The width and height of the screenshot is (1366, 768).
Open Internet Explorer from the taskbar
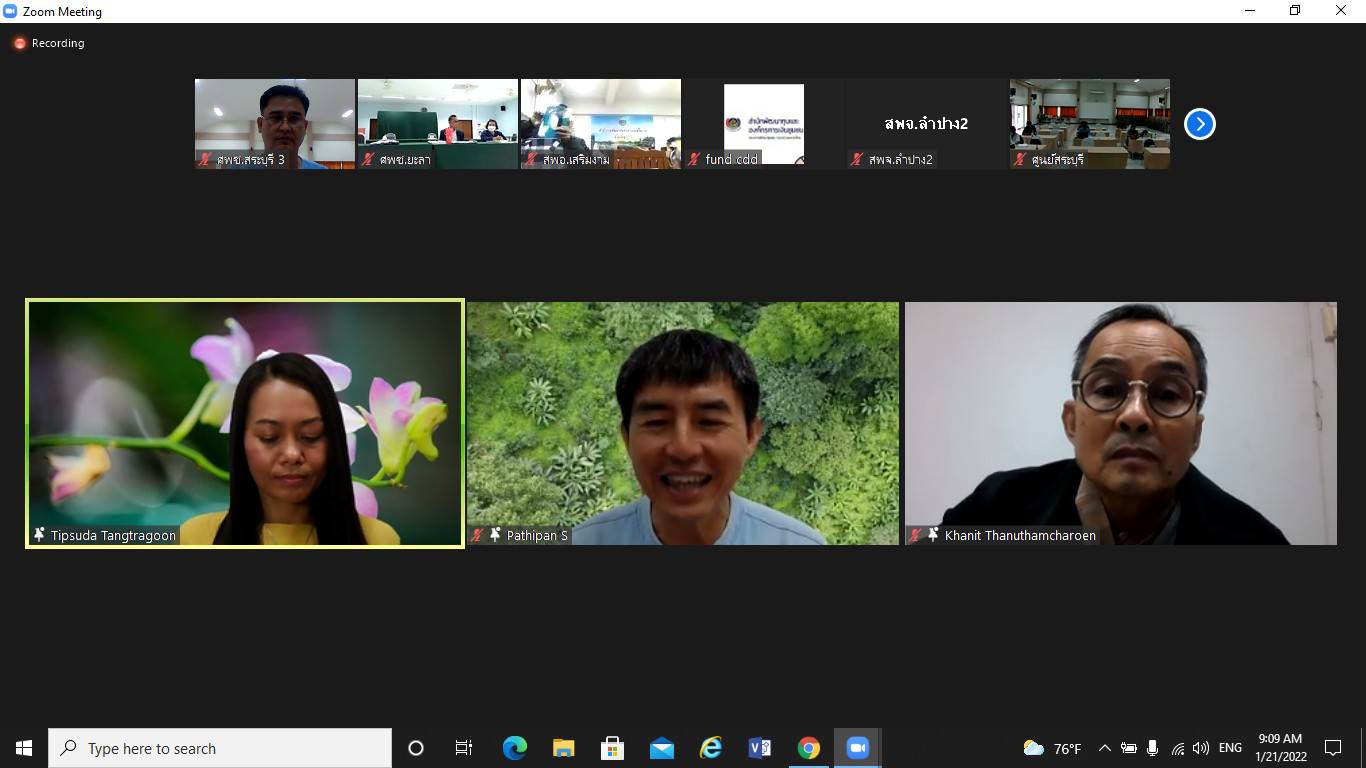711,748
